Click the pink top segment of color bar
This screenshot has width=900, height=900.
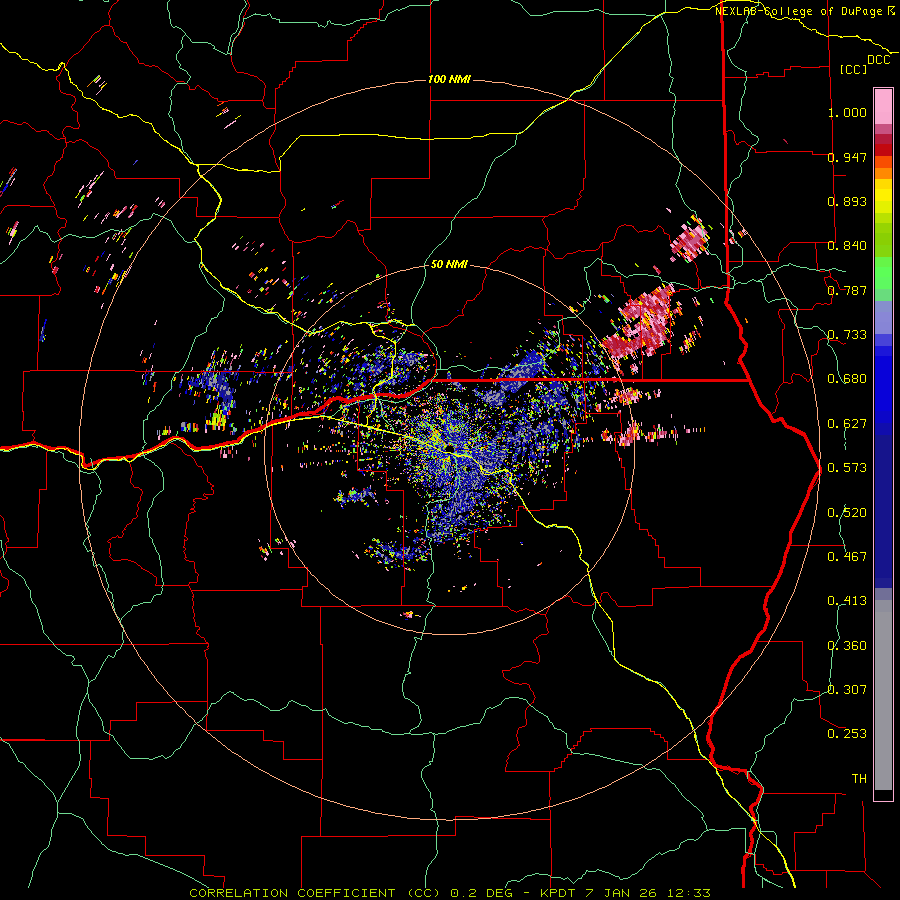(883, 106)
